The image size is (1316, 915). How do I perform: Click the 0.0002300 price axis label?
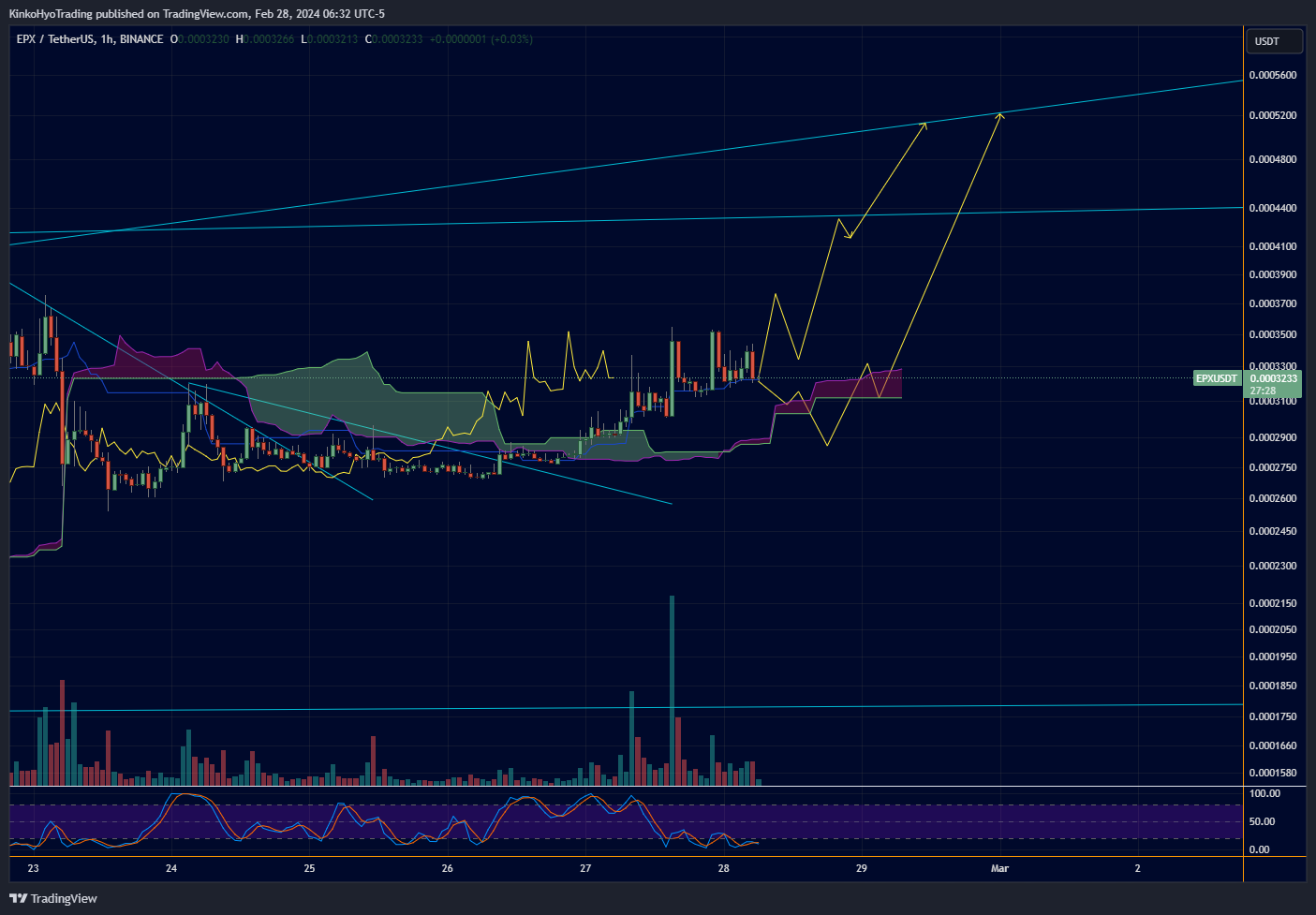click(x=1273, y=566)
